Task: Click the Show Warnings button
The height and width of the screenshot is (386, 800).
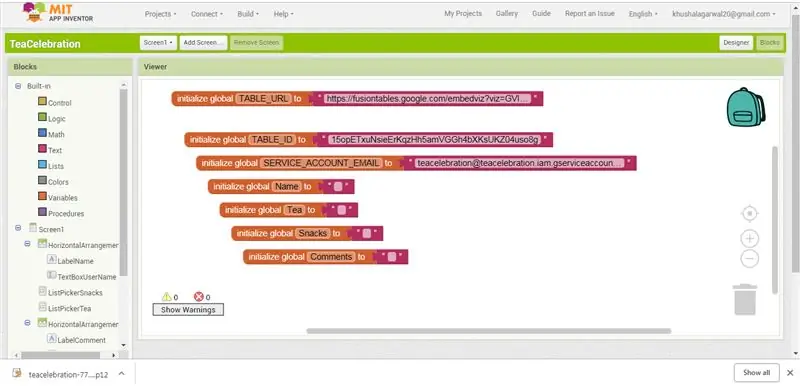Action: [x=188, y=310]
